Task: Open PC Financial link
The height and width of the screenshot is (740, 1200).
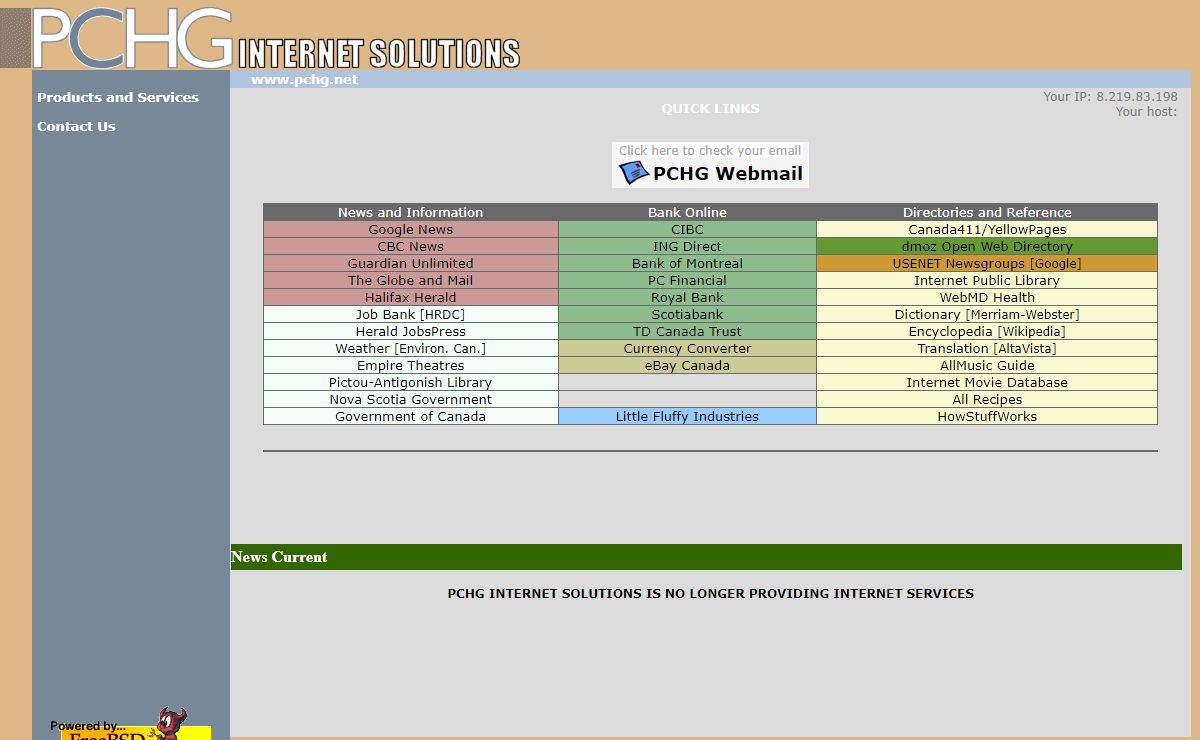Action: point(687,281)
